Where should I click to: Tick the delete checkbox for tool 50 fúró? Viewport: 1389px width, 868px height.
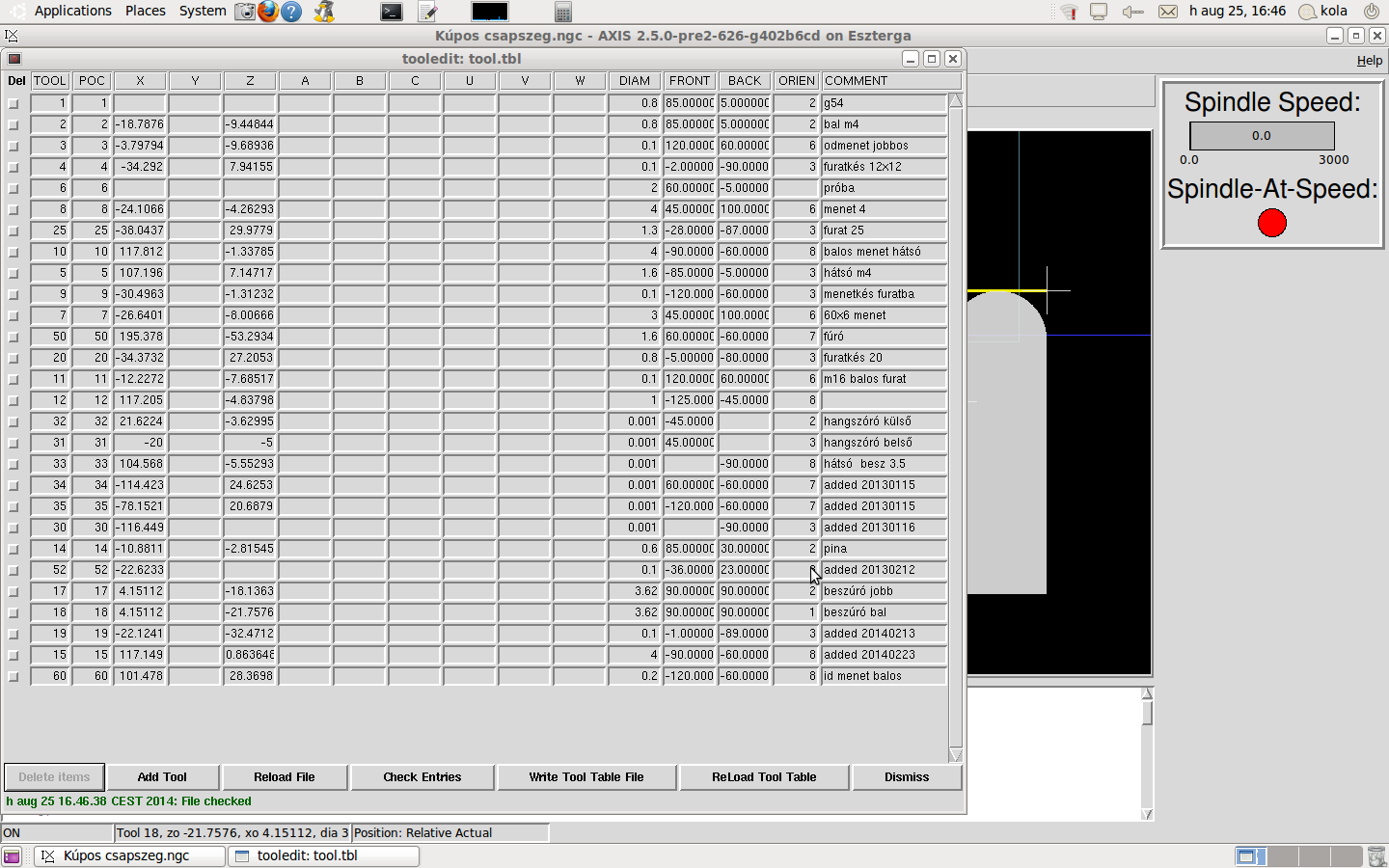[14, 337]
